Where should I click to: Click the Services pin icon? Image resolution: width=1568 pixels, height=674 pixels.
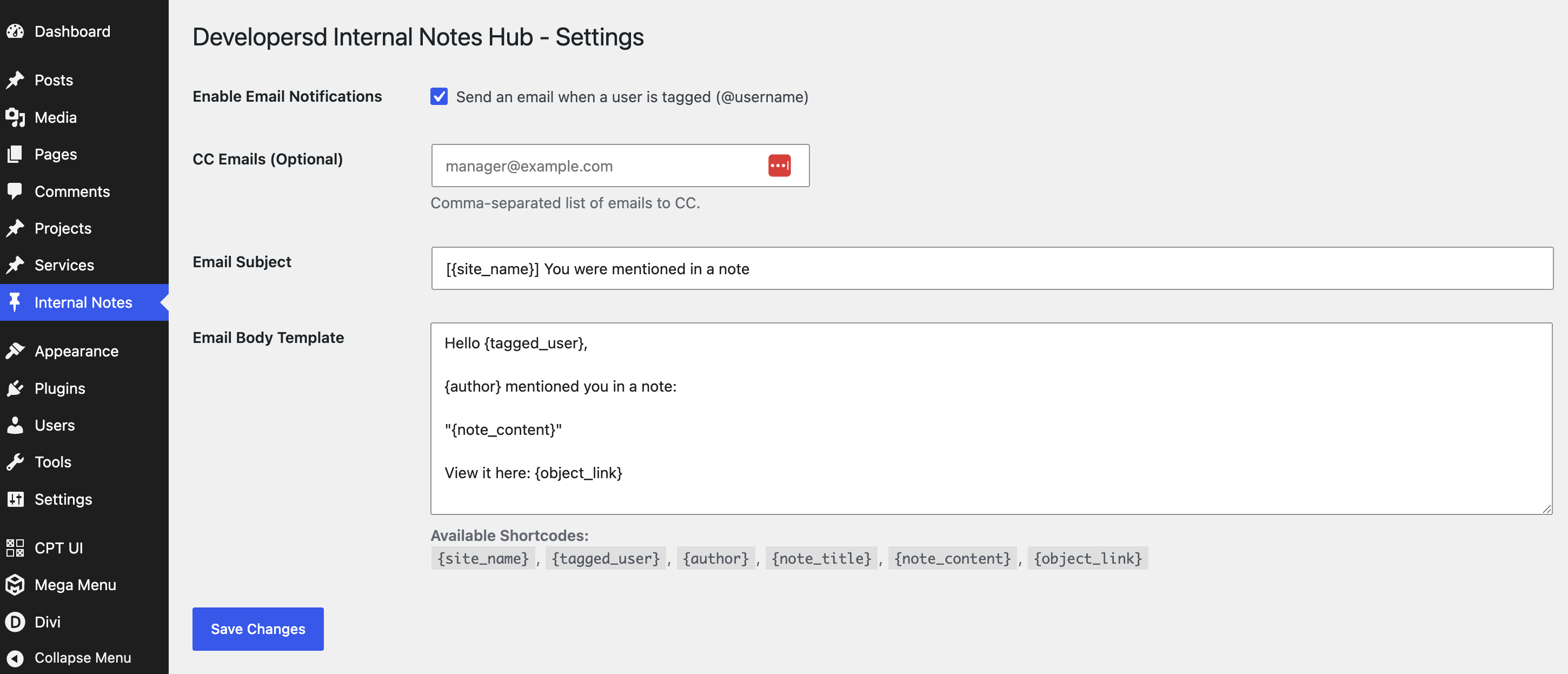click(15, 265)
